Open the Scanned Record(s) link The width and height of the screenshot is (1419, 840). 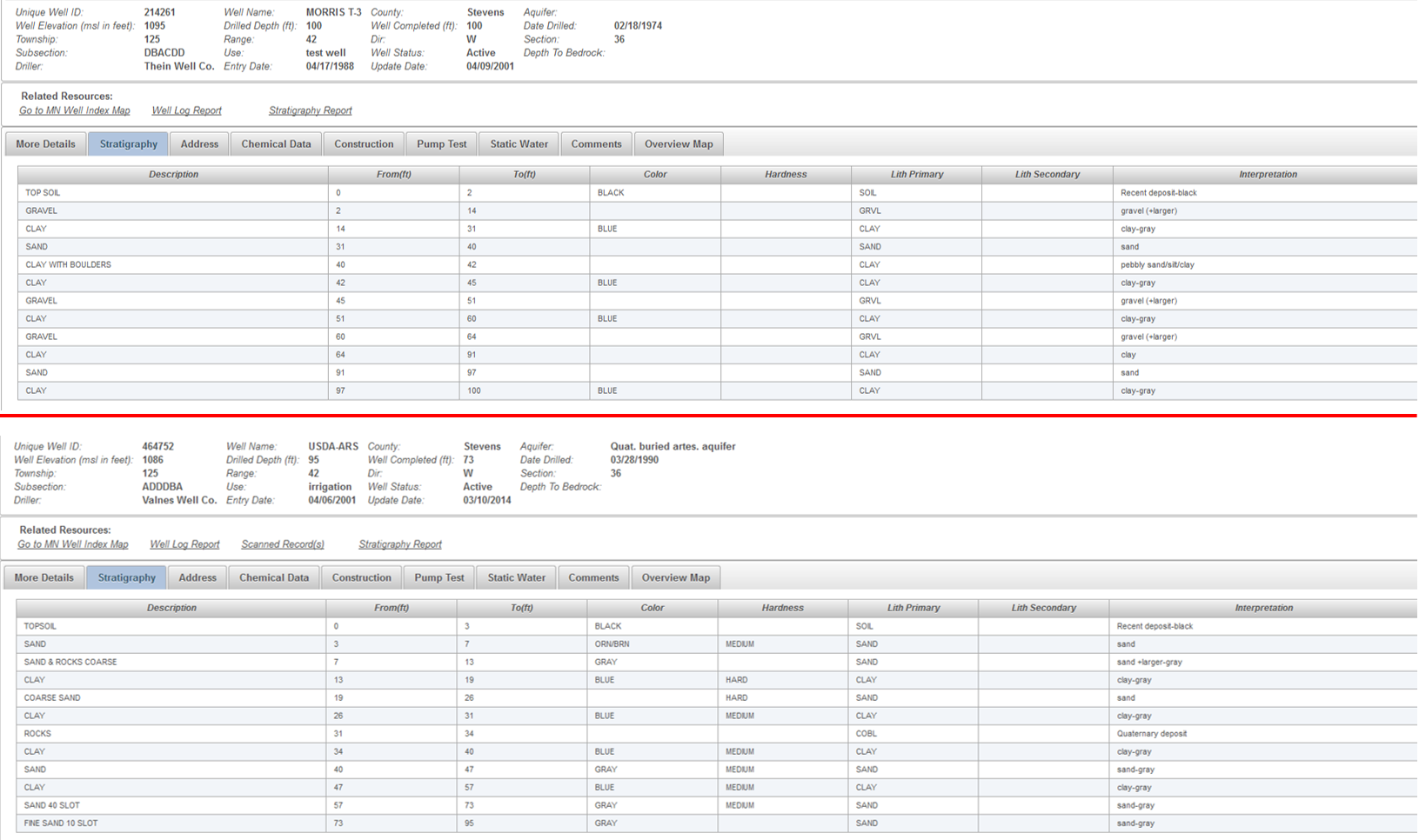click(x=283, y=544)
